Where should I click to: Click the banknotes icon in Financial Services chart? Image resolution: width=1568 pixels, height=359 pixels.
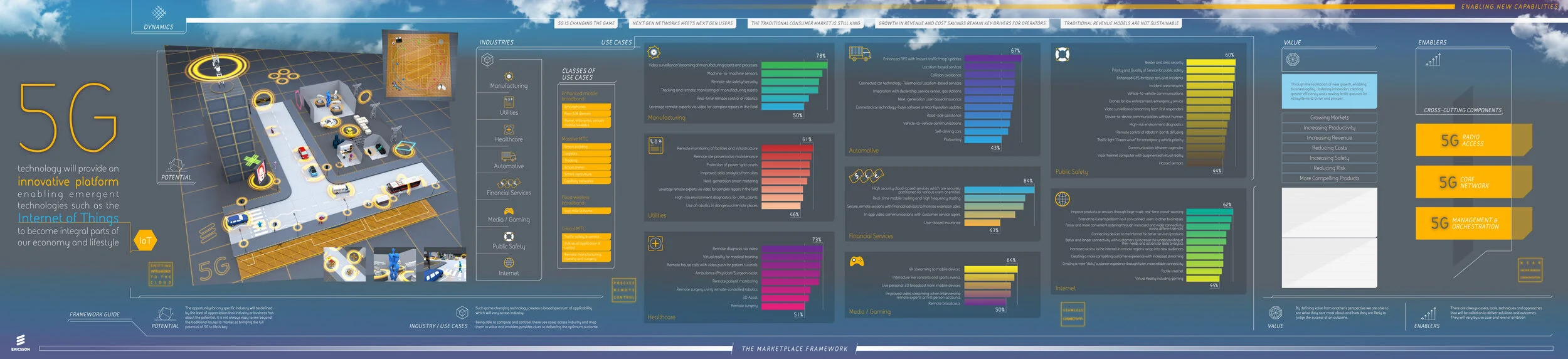coord(866,175)
